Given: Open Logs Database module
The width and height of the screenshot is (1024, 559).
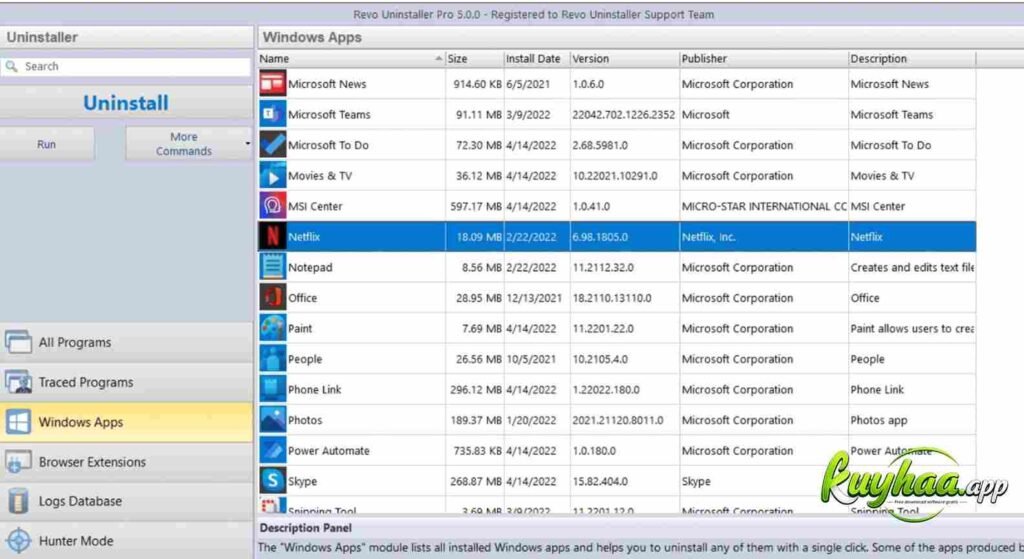Looking at the screenshot, I should (x=126, y=502).
